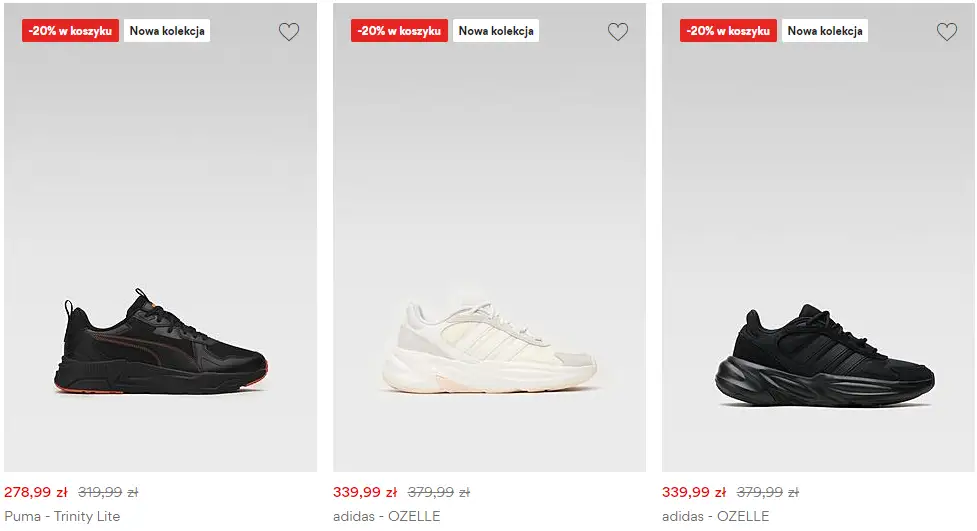Open the Puma - Trinity Lite product link

pyautogui.click(x=62, y=516)
